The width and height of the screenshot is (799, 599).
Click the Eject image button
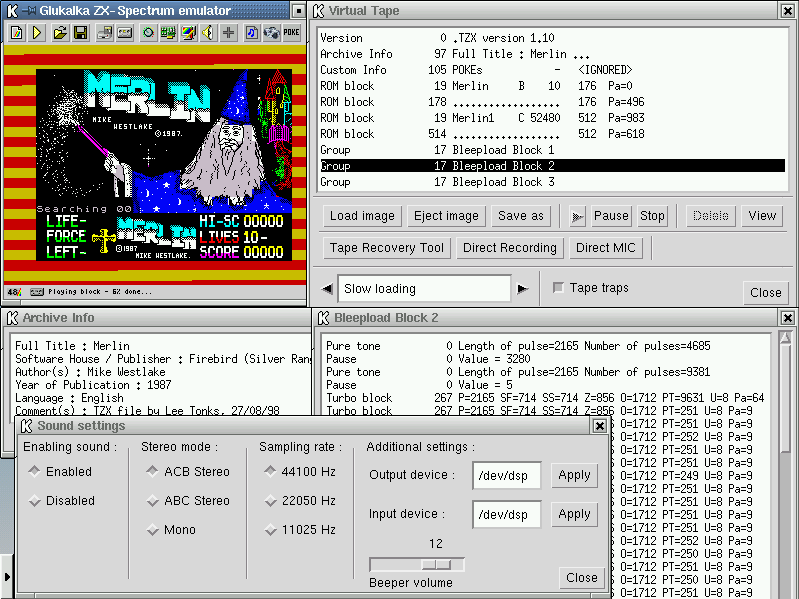(446, 216)
